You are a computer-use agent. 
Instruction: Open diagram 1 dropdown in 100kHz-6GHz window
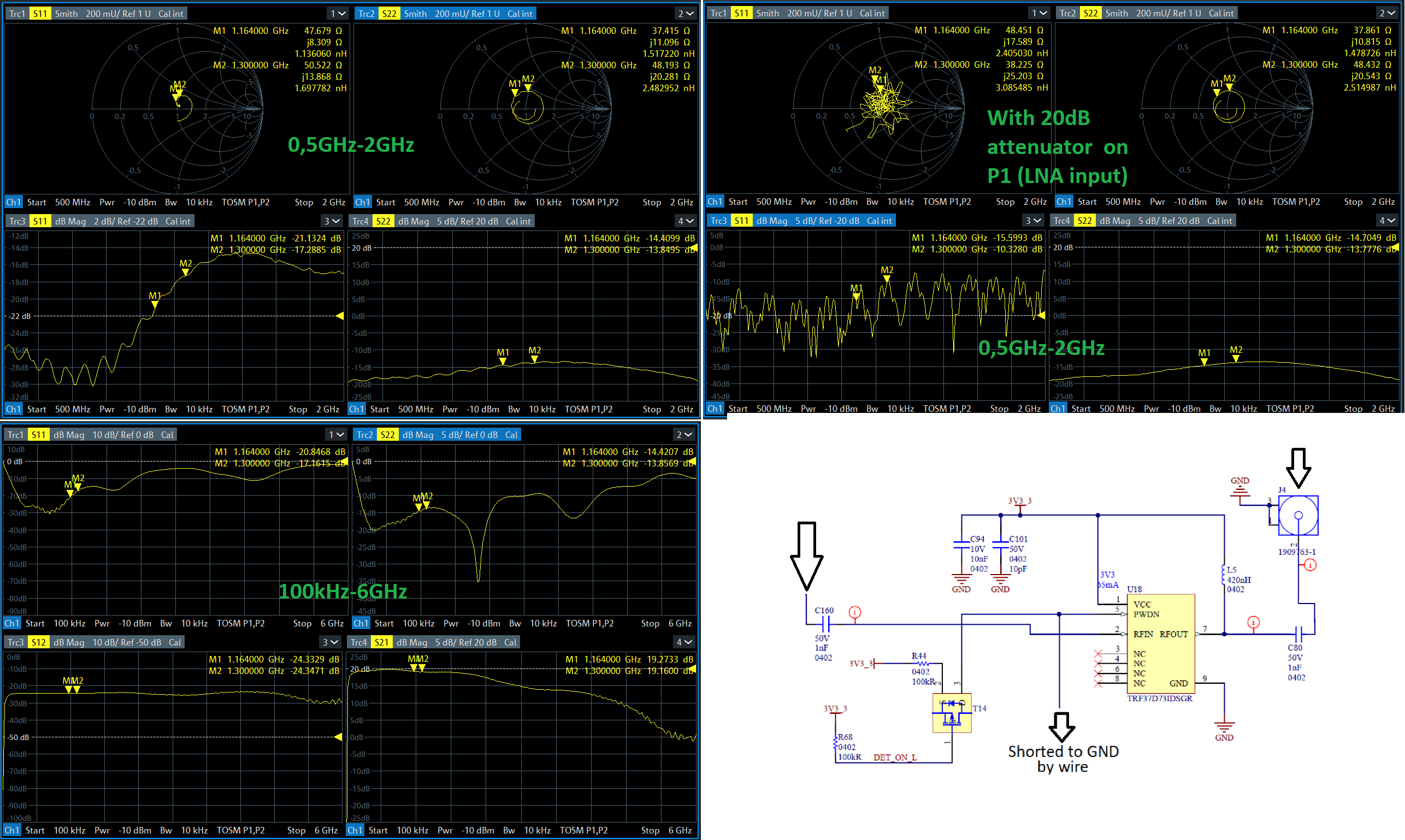[337, 435]
